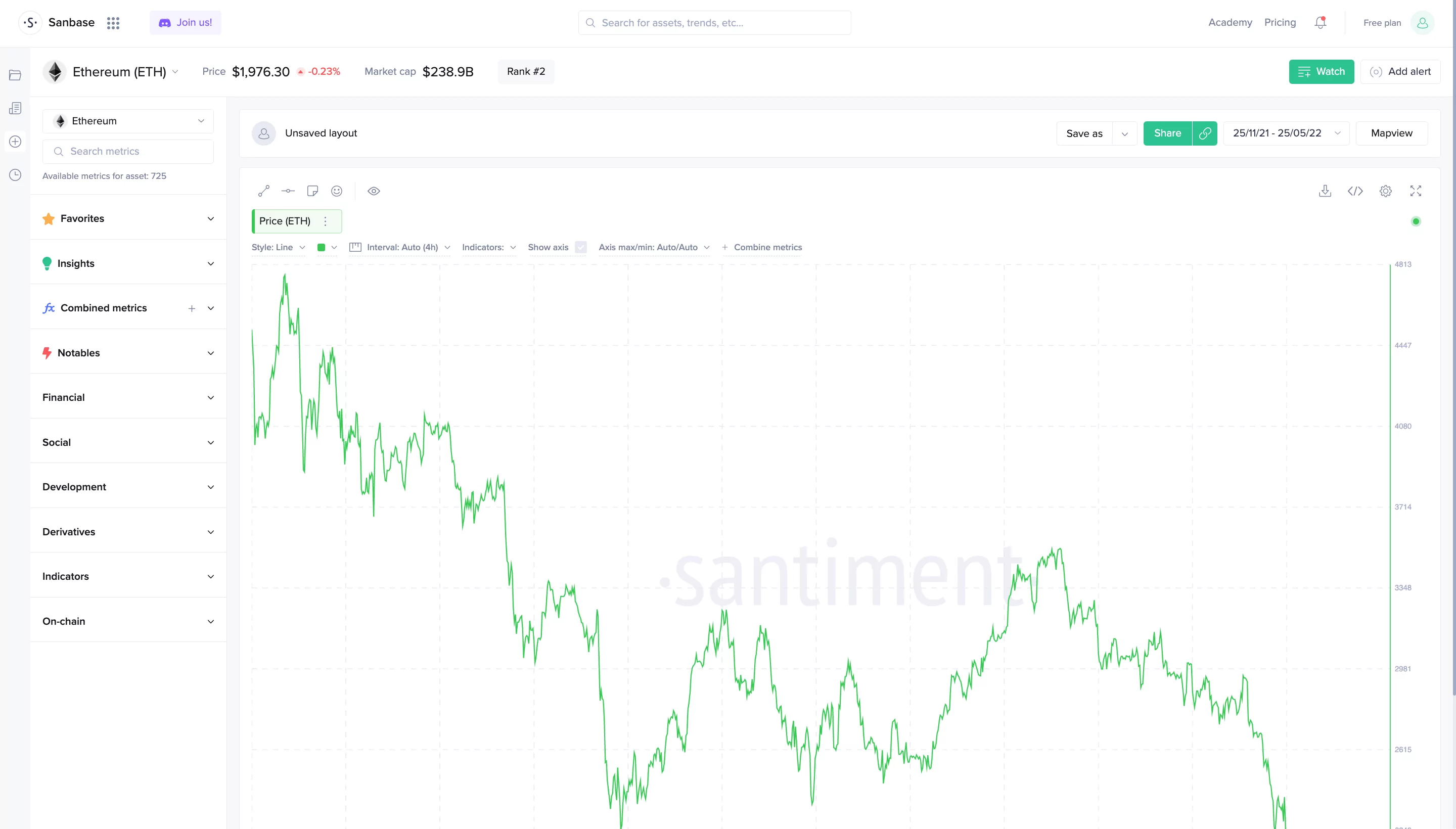Download the chart using download icon
1456x829 pixels.
pyautogui.click(x=1325, y=191)
